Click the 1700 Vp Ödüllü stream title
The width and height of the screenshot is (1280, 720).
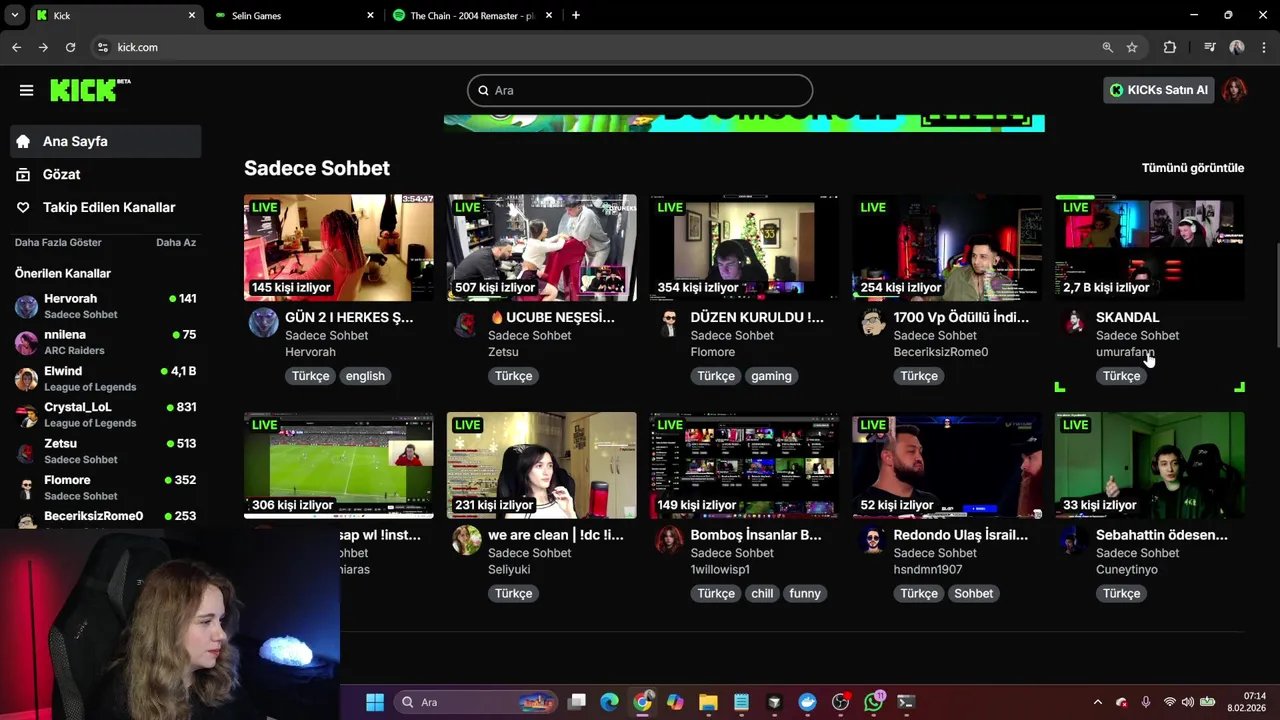pos(961,317)
